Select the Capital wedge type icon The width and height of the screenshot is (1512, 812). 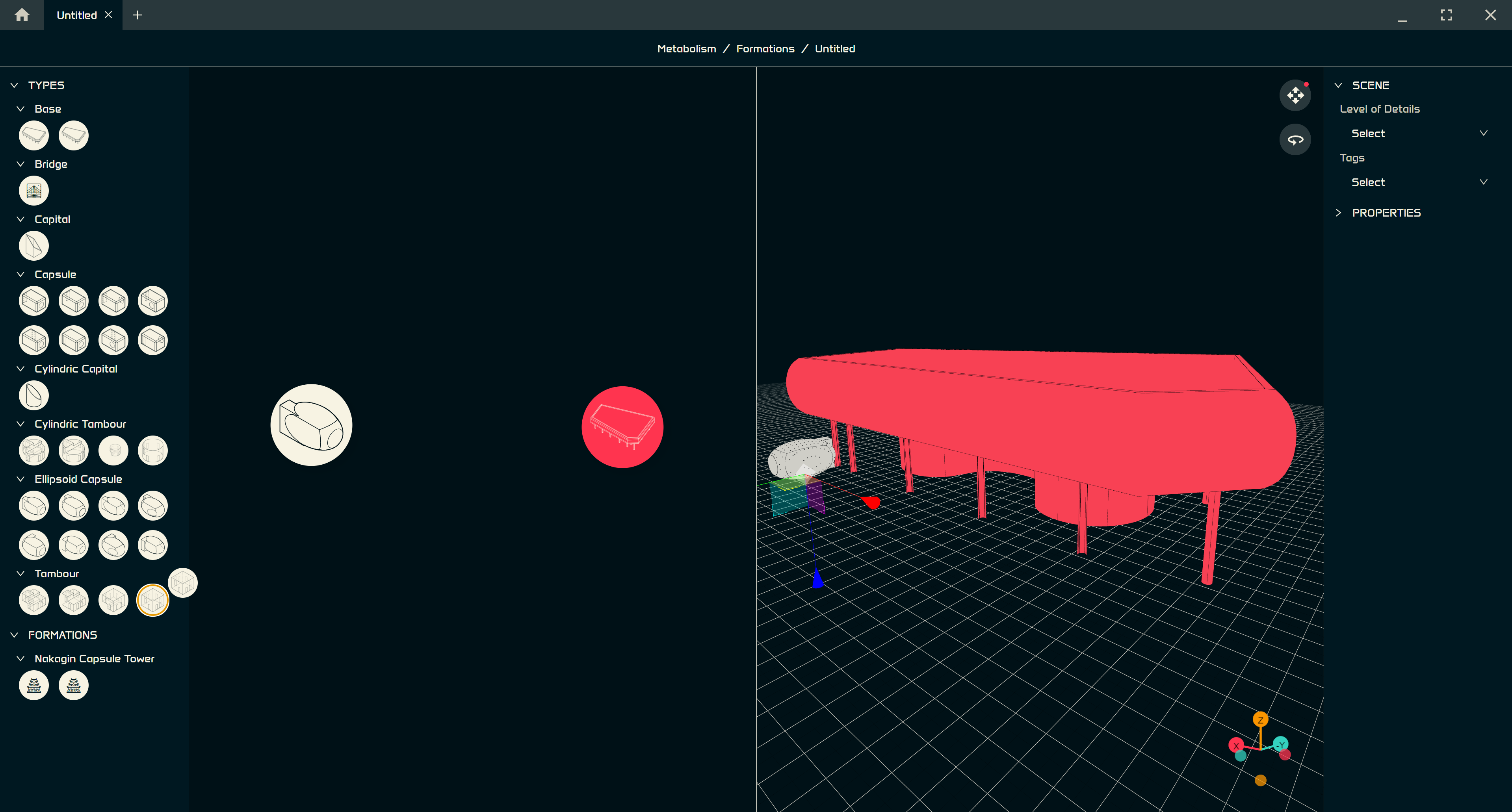coord(33,246)
